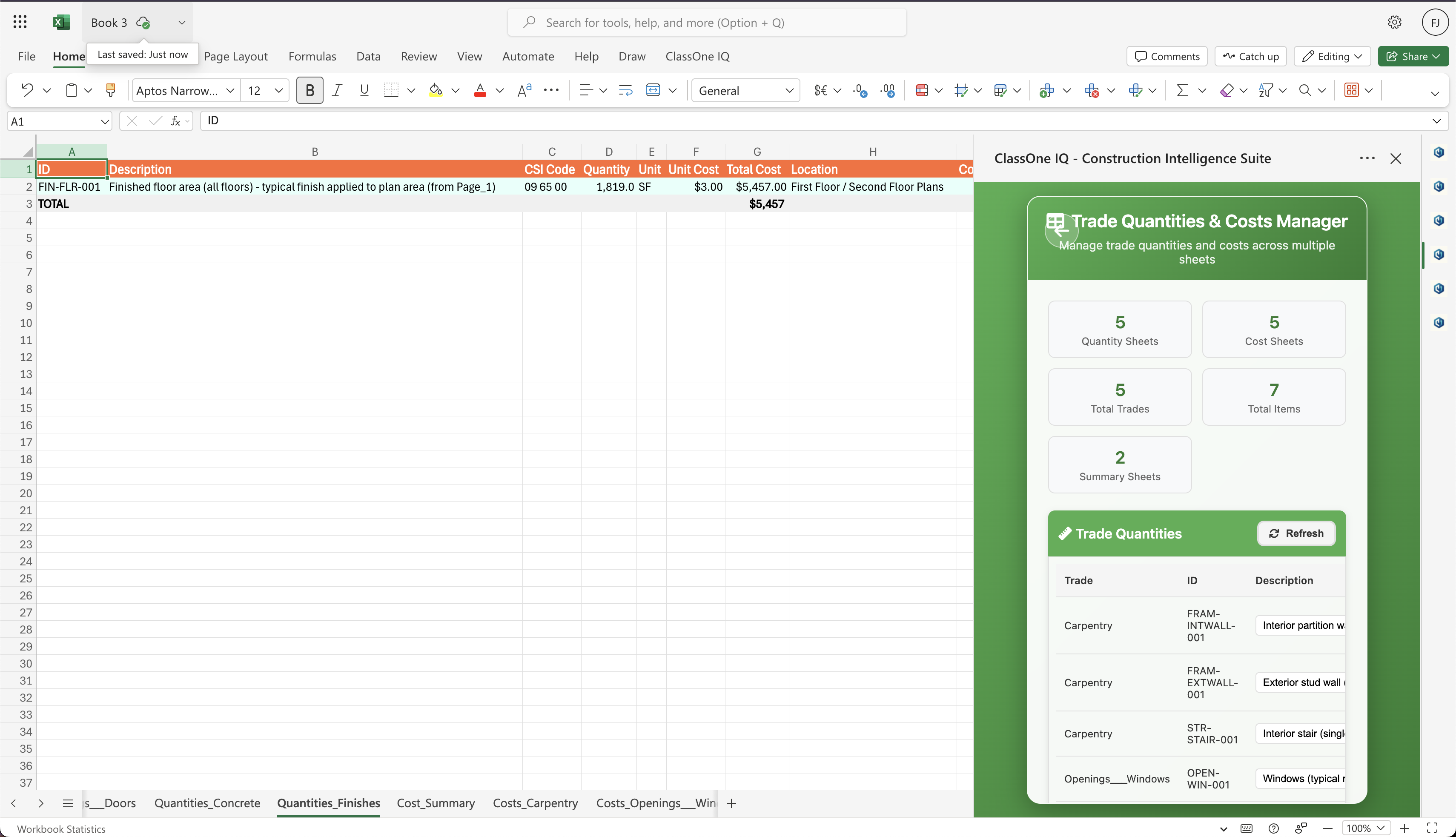Open the Office app launcher grid
Viewport: 1456px width, 837px height.
tap(20, 22)
